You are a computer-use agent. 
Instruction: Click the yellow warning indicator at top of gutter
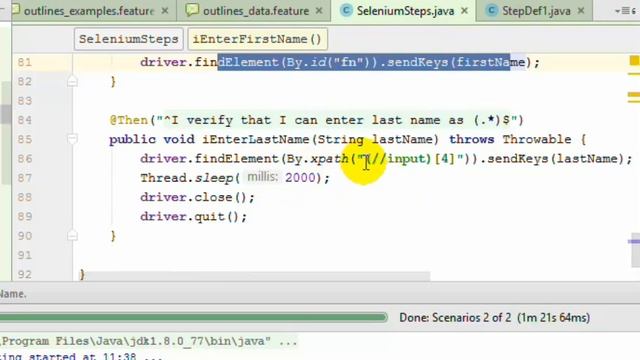[x=634, y=61]
